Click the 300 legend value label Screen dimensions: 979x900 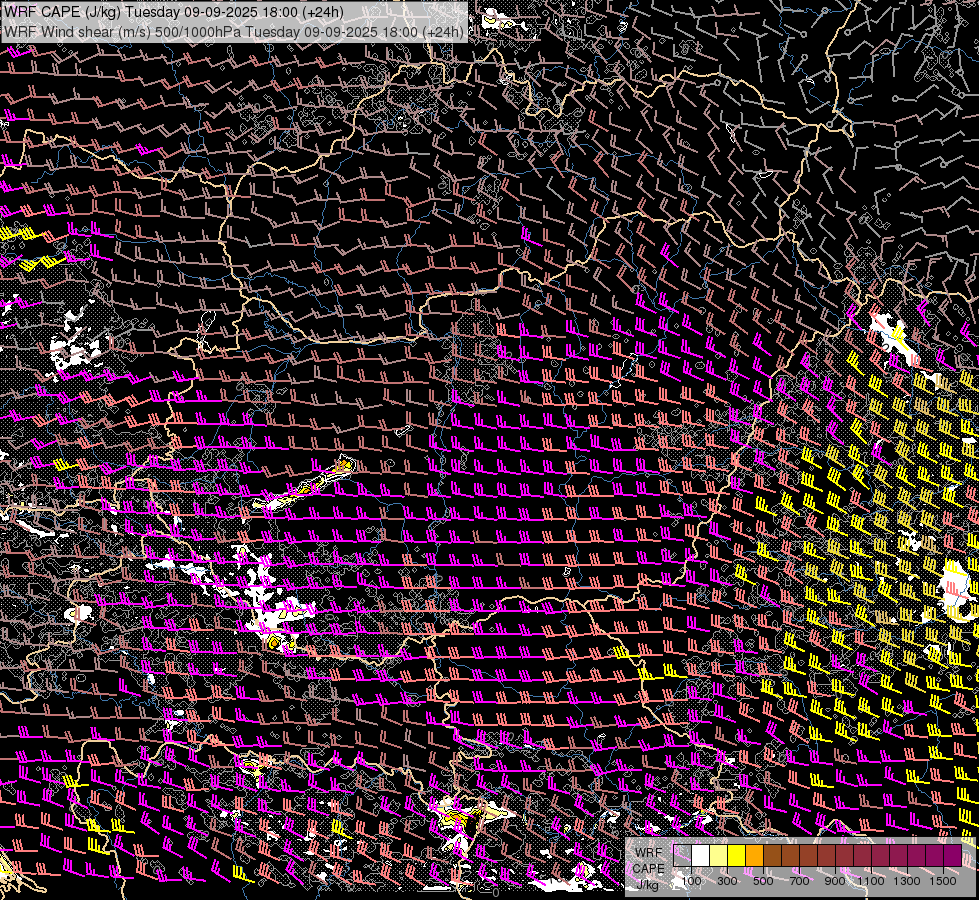[727, 881]
